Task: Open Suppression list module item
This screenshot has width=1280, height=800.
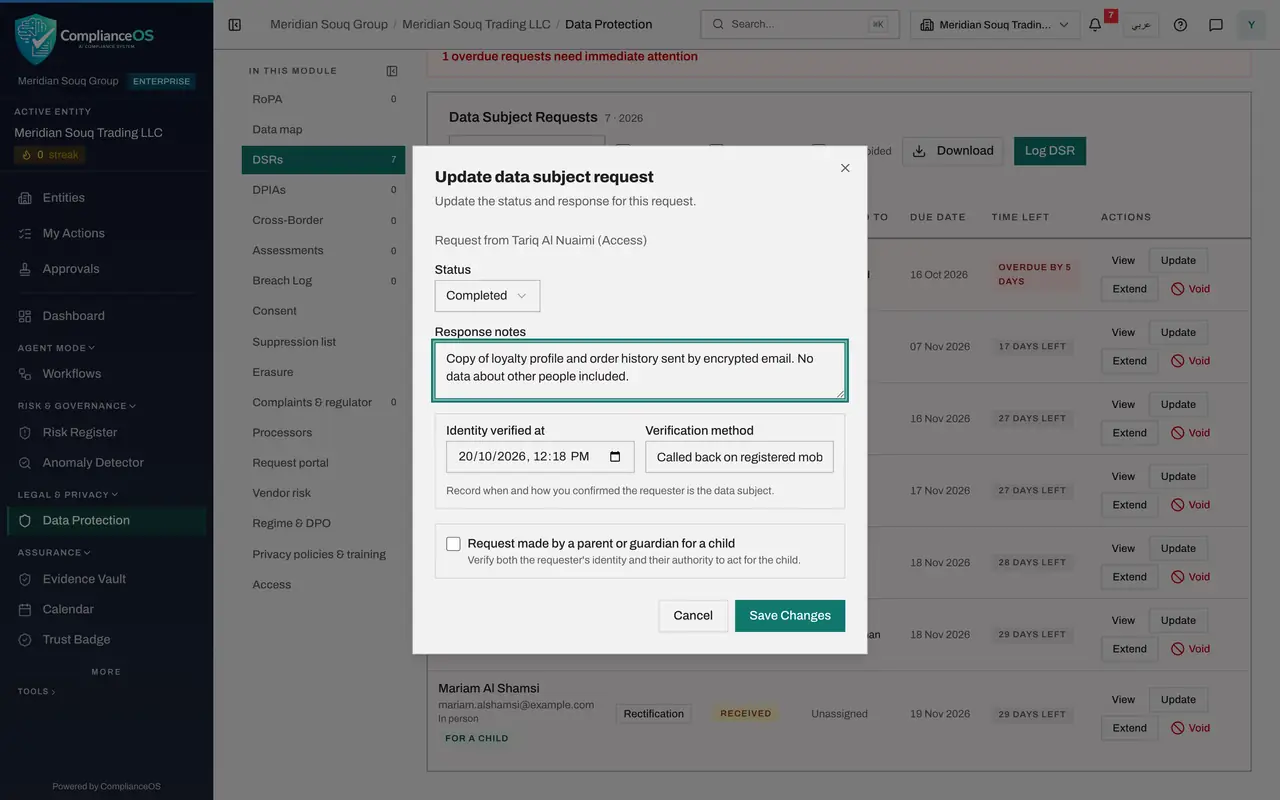Action: 323,342
